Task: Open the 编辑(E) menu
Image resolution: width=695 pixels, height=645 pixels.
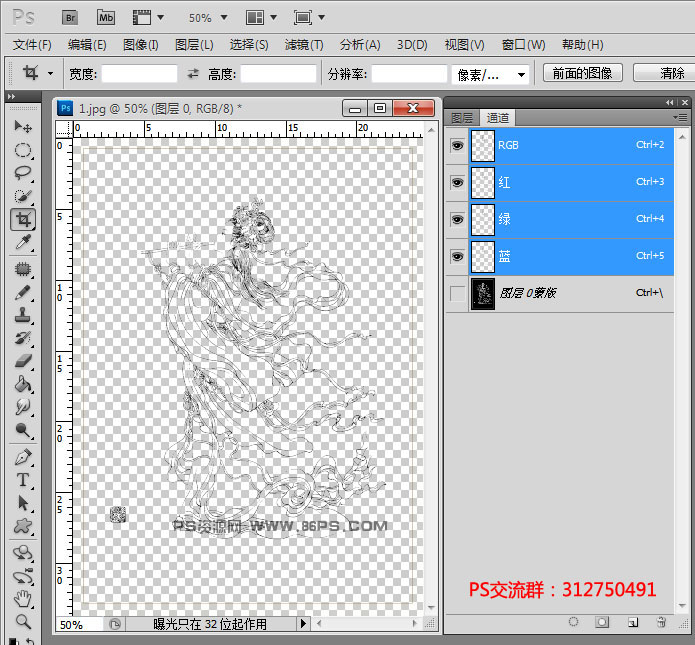Action: click(87, 45)
